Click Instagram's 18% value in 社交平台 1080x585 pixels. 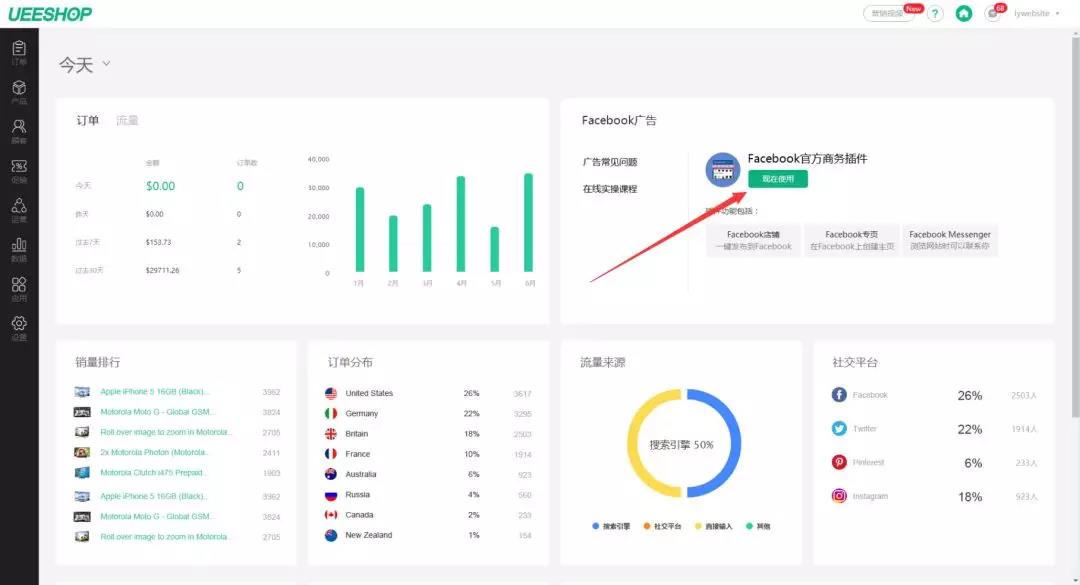pos(970,497)
